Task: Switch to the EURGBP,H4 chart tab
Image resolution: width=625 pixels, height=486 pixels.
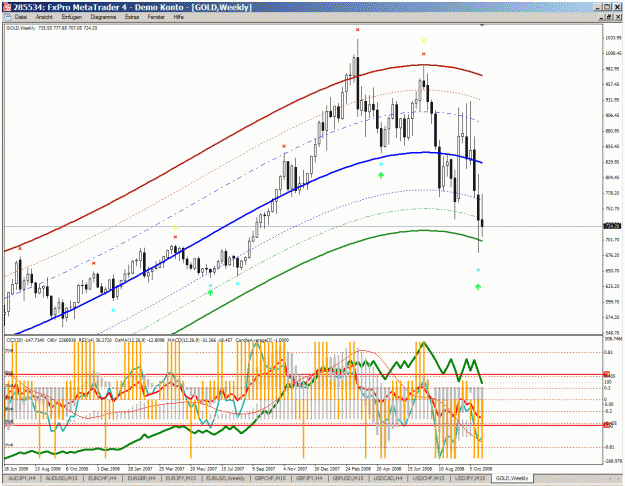Action: coord(142,478)
